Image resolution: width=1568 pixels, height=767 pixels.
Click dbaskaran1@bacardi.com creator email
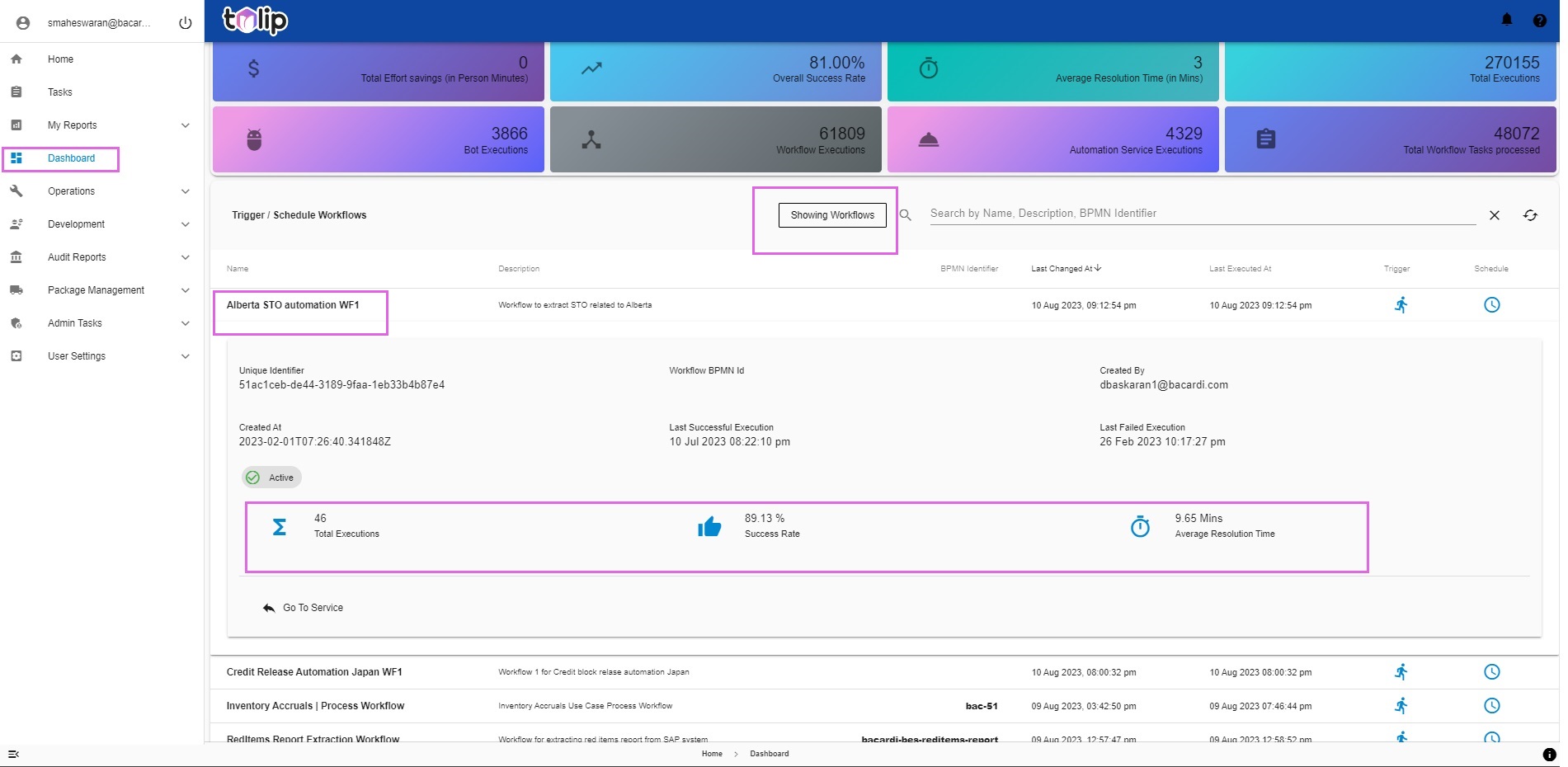1164,385
